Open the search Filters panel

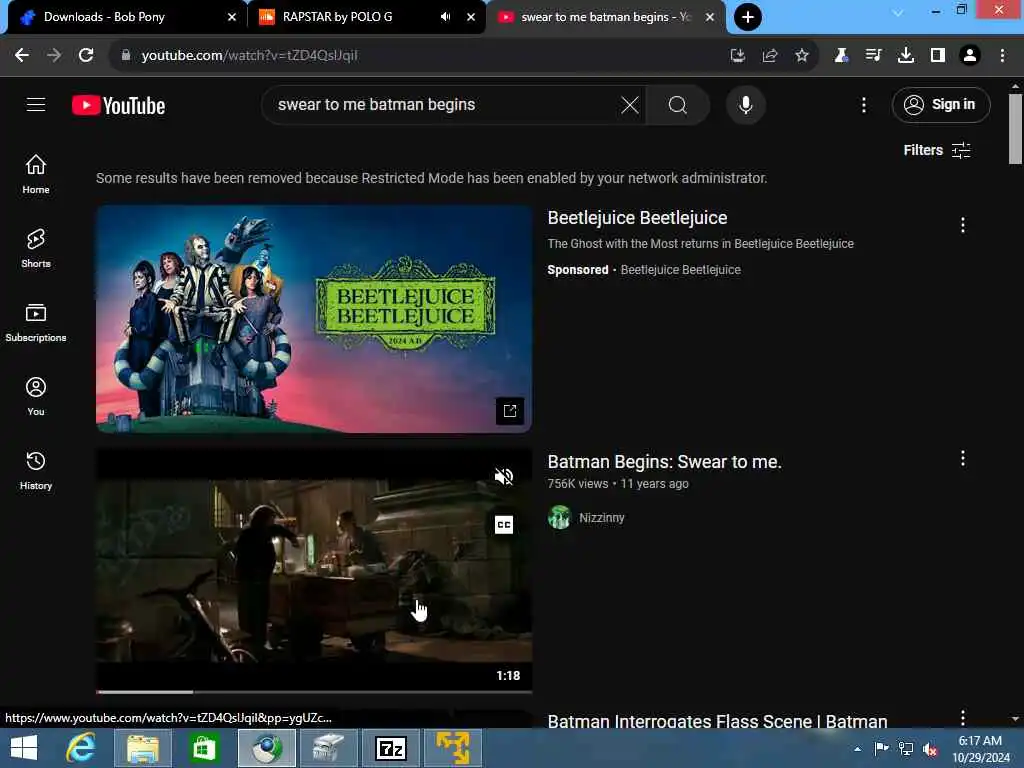pyautogui.click(x=936, y=150)
